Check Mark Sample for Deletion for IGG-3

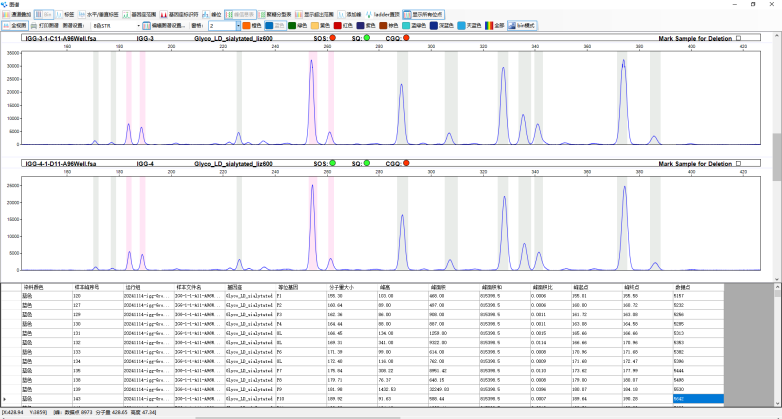pos(739,39)
